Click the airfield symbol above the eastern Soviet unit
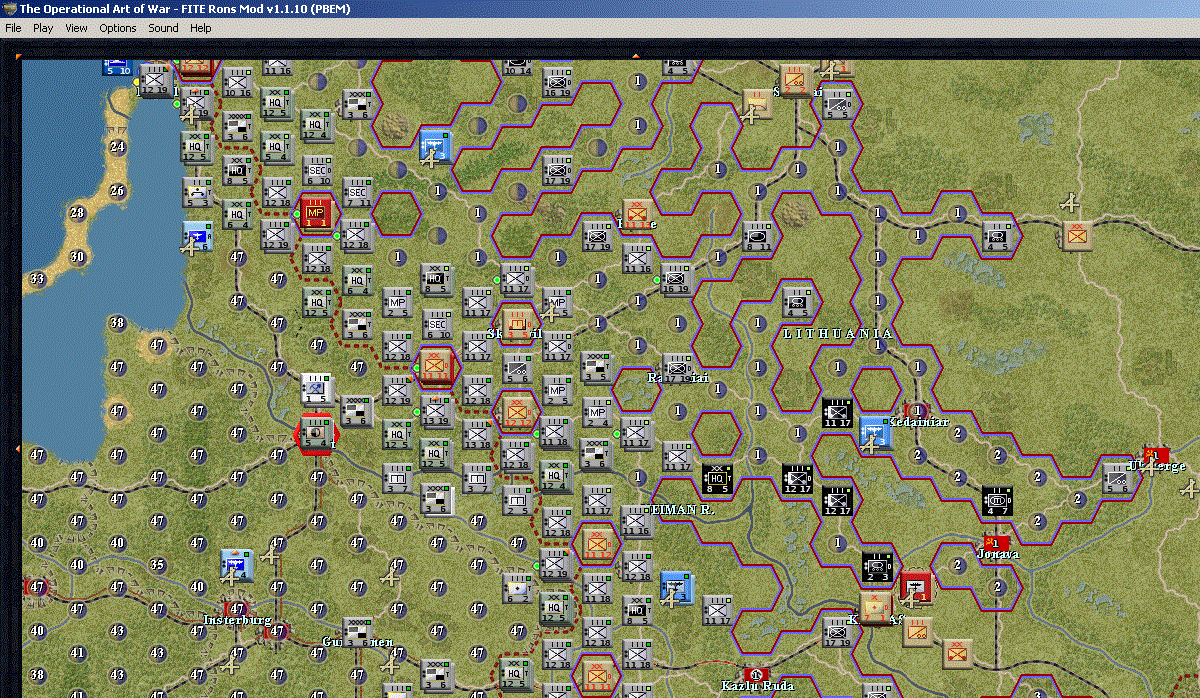Screen dimensions: 1200x698 pos(1071,204)
